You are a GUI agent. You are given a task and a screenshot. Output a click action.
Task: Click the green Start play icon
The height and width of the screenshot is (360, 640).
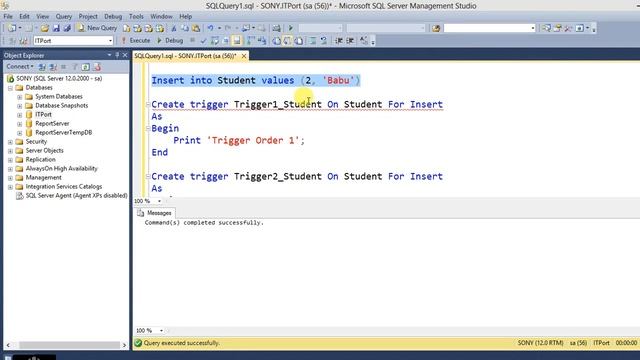(291, 28)
